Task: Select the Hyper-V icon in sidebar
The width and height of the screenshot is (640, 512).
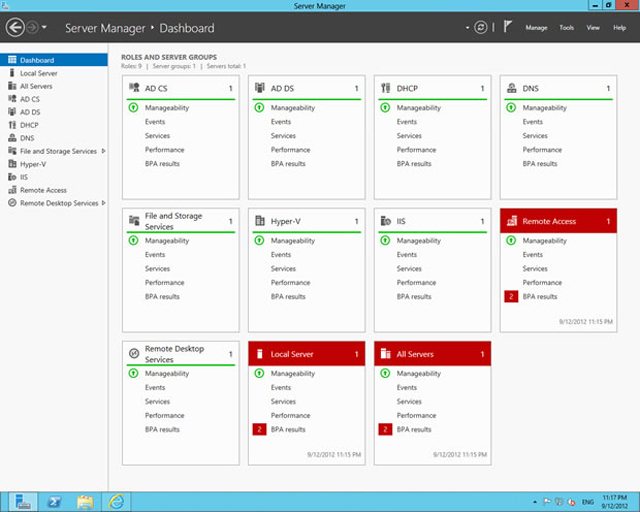Action: click(x=12, y=164)
